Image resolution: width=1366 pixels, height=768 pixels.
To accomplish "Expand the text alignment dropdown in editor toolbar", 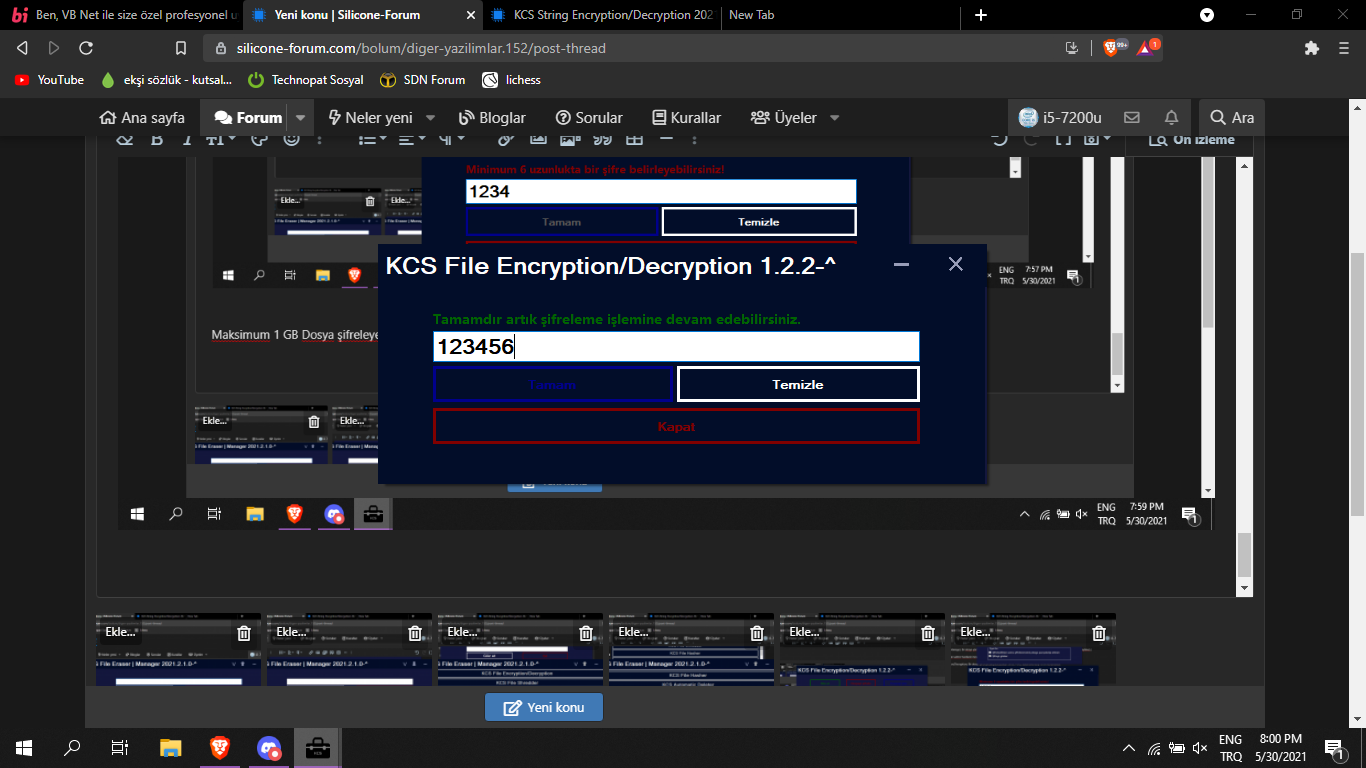I will coord(411,140).
